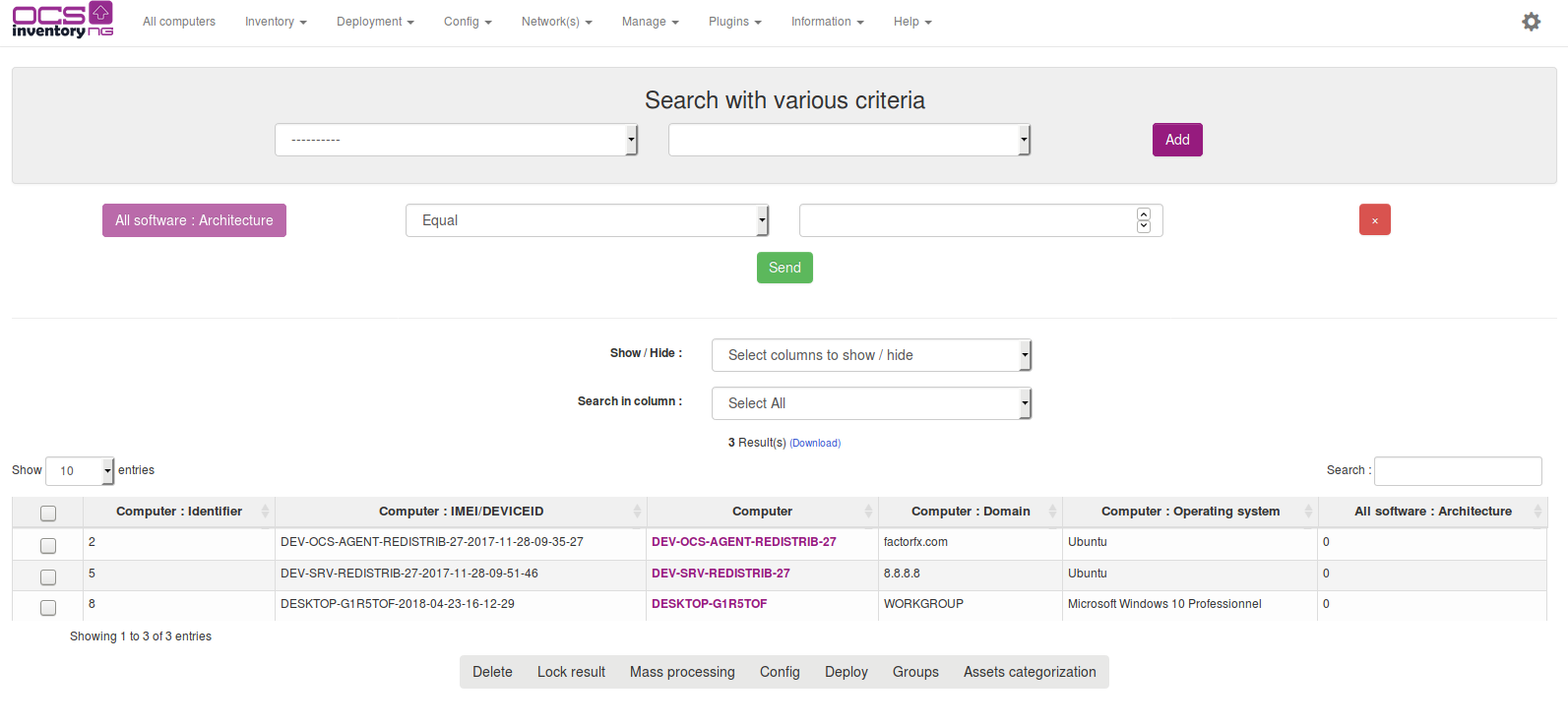Check the row for DEV-SRV-REDISTRIB-27

pos(48,576)
